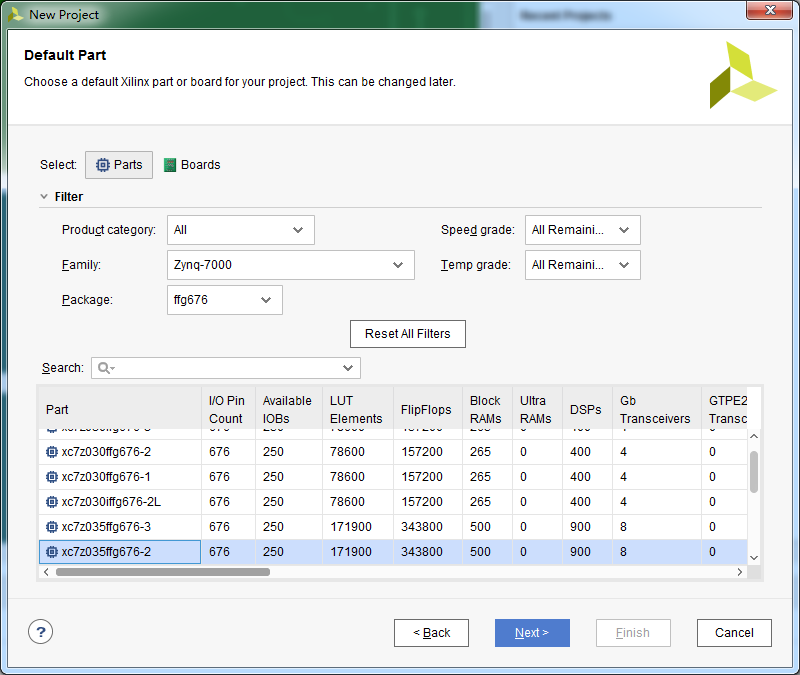Sort by Block RAMs column header
The image size is (800, 675).
point(487,409)
